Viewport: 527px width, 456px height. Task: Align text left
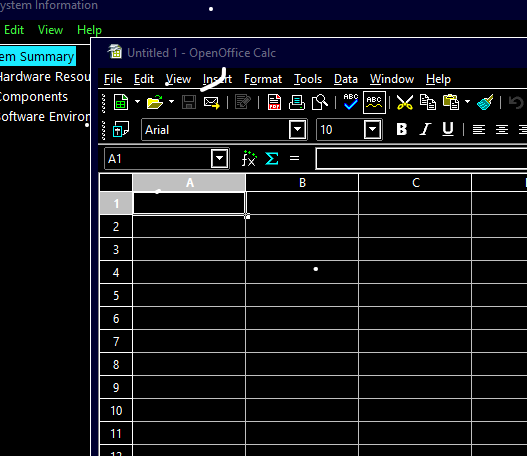[479, 130]
